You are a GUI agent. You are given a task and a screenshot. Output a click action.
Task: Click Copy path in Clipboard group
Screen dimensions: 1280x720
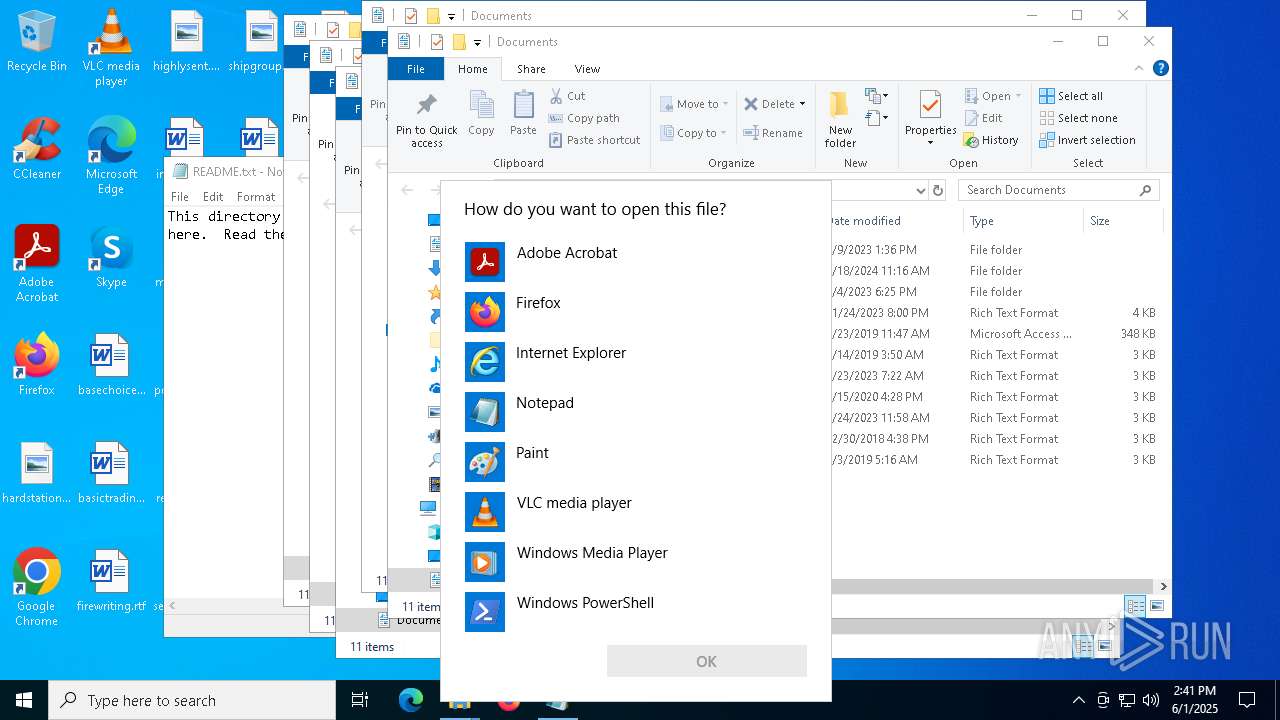[584, 118]
